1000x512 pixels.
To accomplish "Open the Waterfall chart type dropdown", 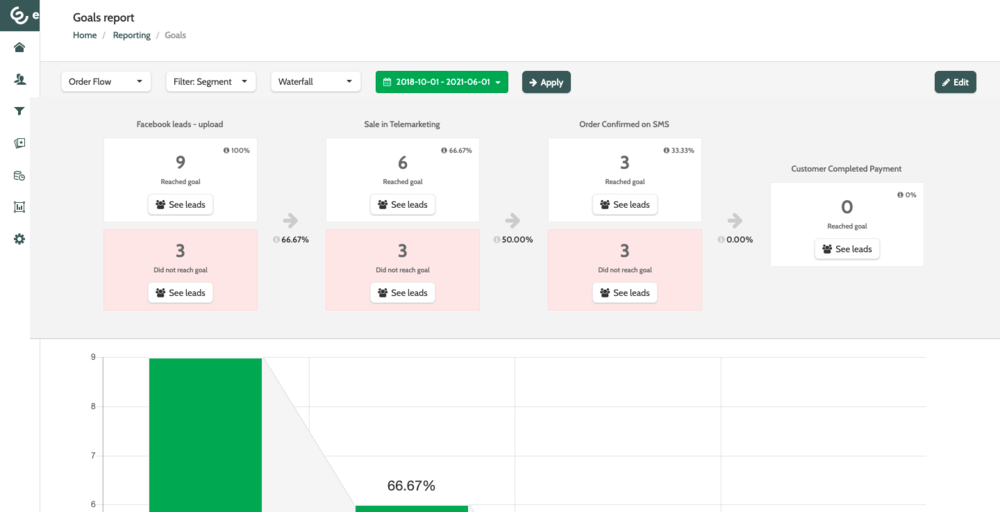I will (315, 82).
